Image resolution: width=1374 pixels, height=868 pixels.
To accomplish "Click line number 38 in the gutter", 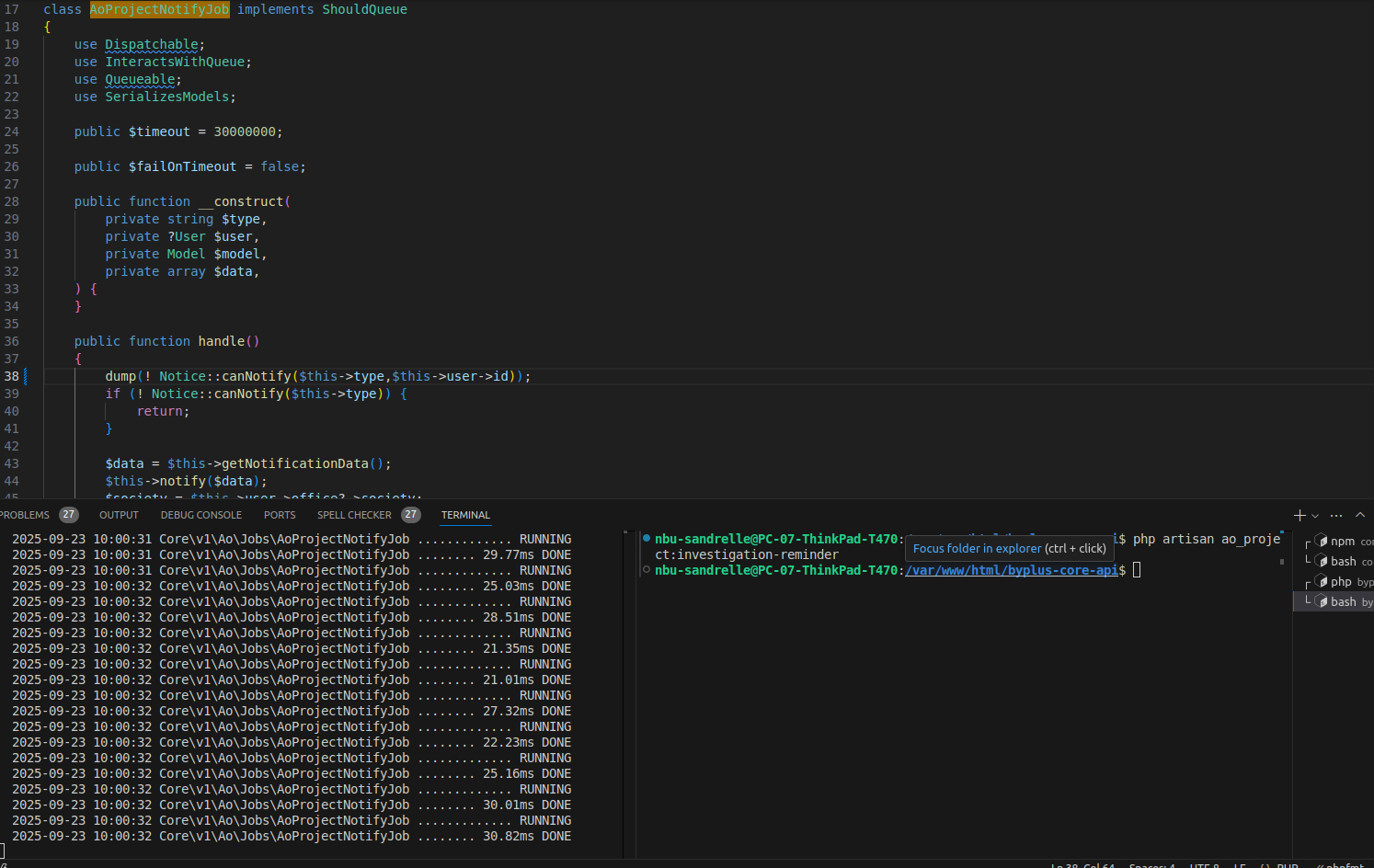I will [x=11, y=376].
